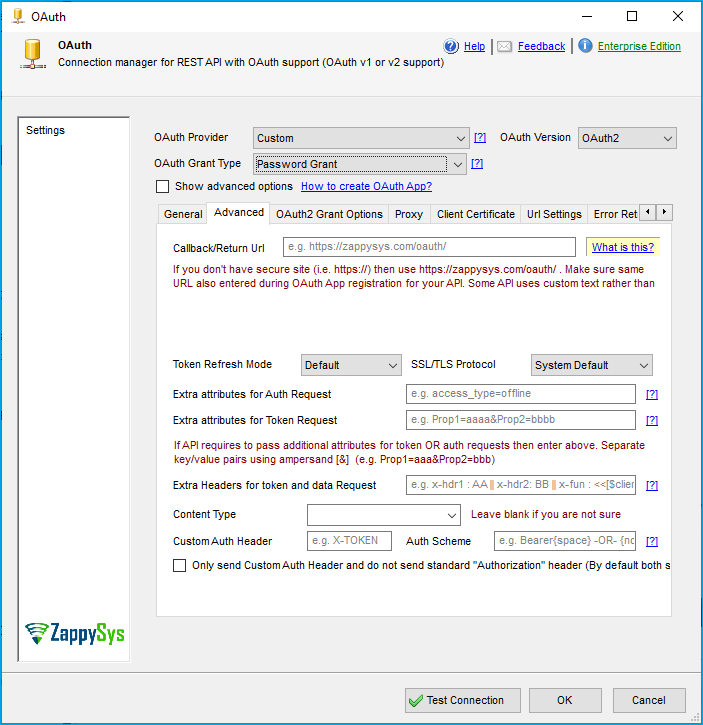Click the Feedback envelope icon
This screenshot has height=725, width=703.
pyautogui.click(x=505, y=47)
